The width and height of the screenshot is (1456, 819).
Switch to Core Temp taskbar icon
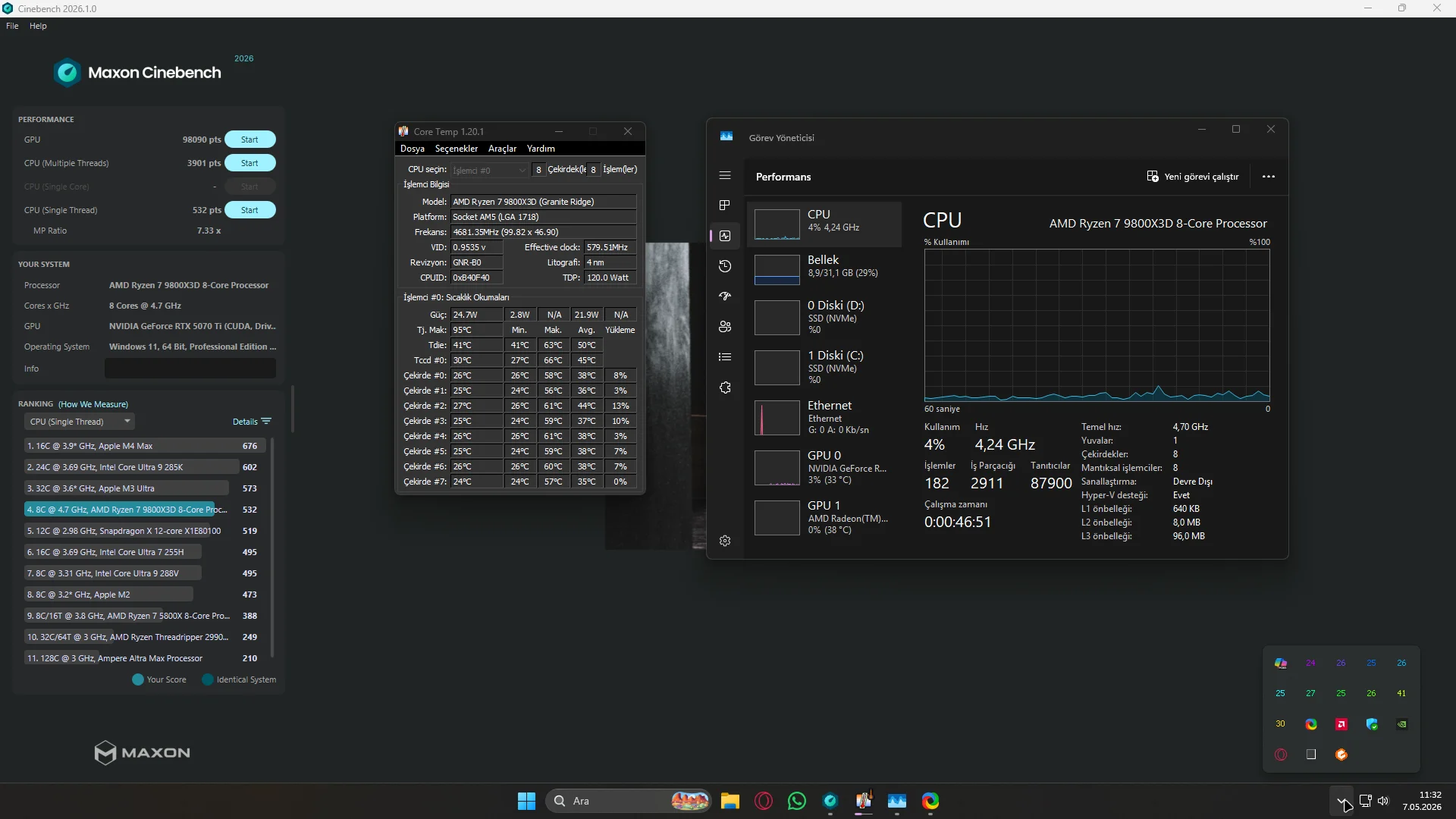(x=864, y=801)
